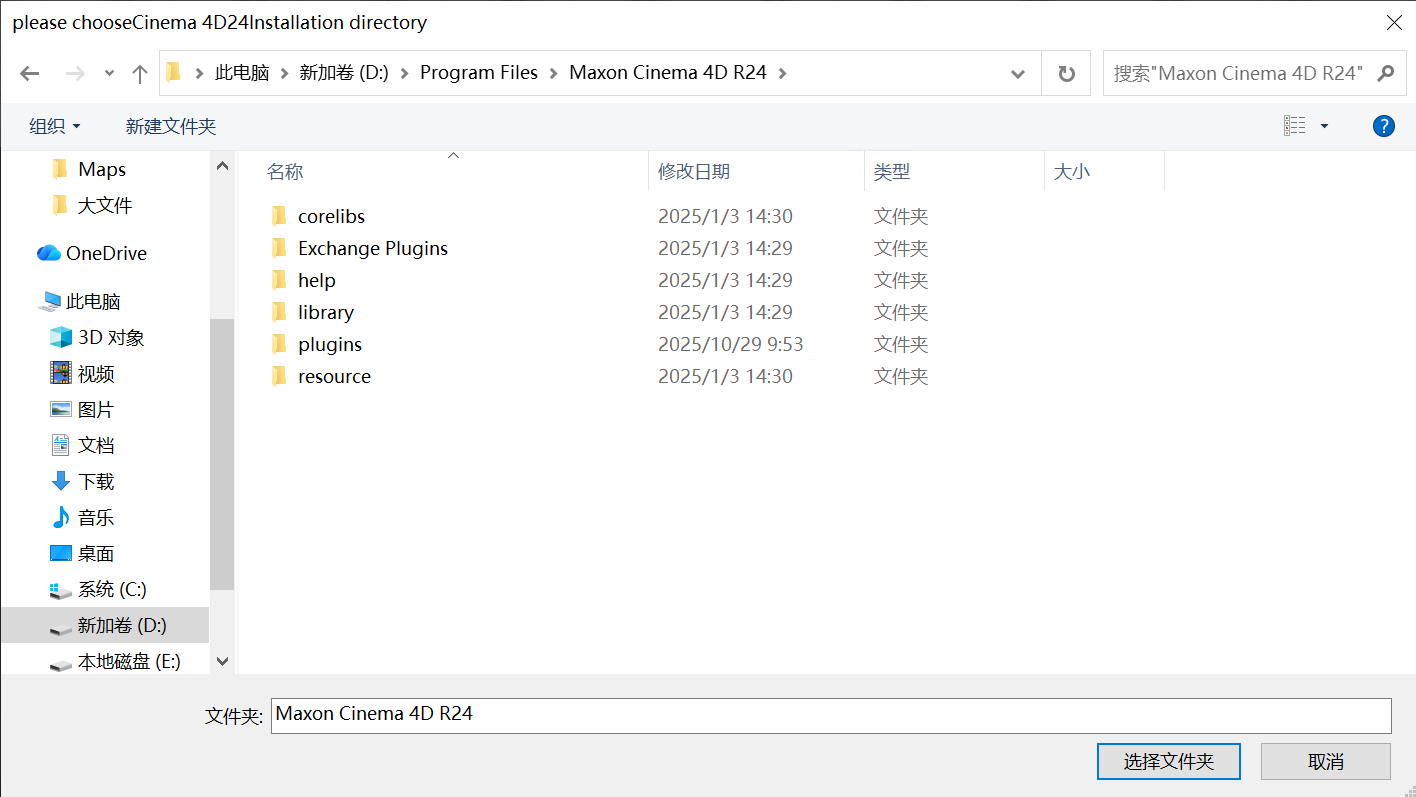Expand the address bar history dropdown
Screen dimensions: 1416x797
pyautogui.click(x=1018, y=73)
